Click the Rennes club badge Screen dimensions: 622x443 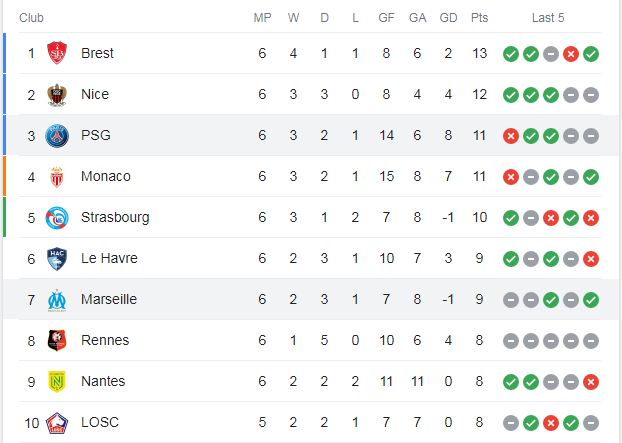(x=57, y=341)
